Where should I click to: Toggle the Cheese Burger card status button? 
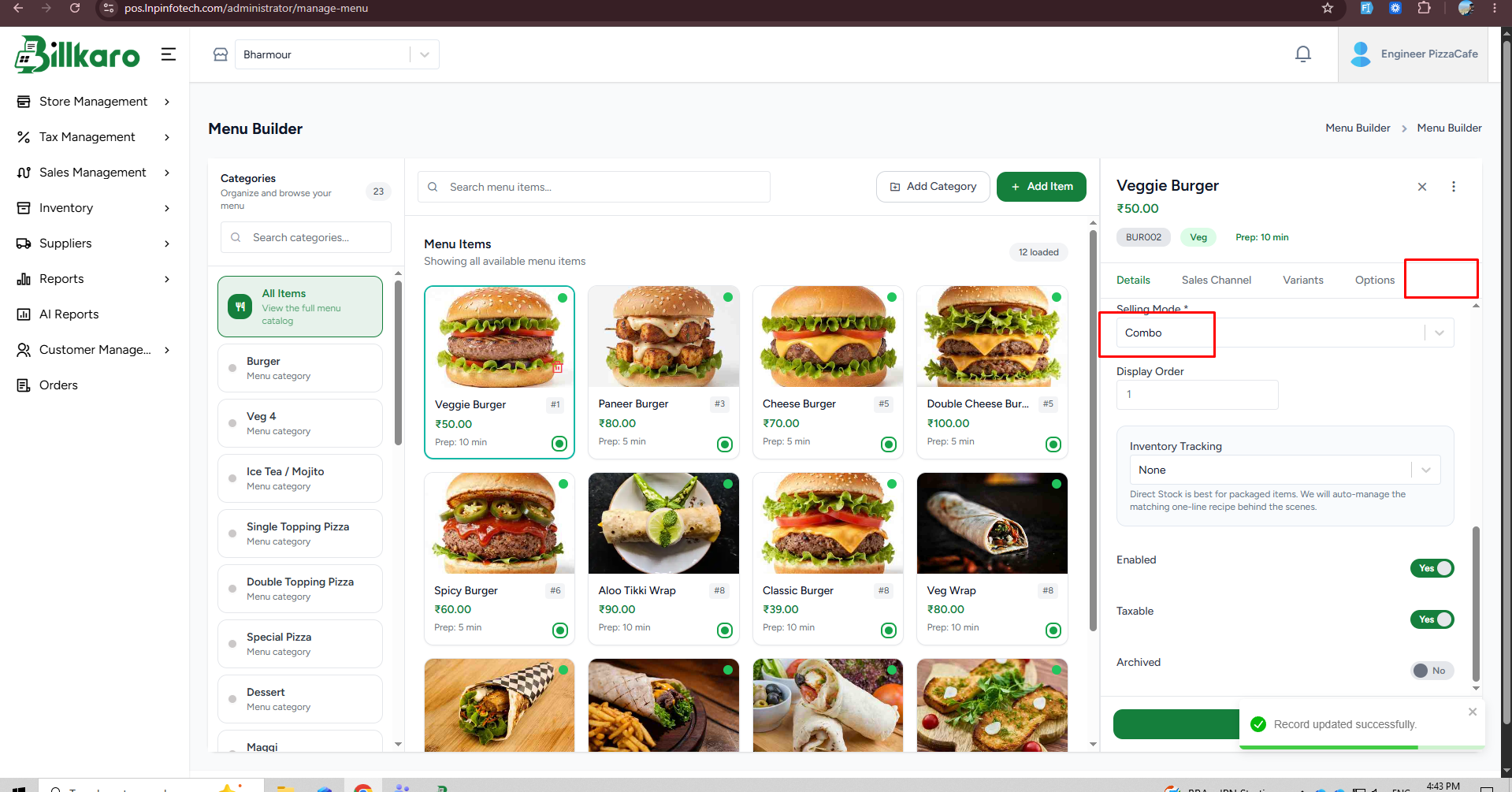889,444
